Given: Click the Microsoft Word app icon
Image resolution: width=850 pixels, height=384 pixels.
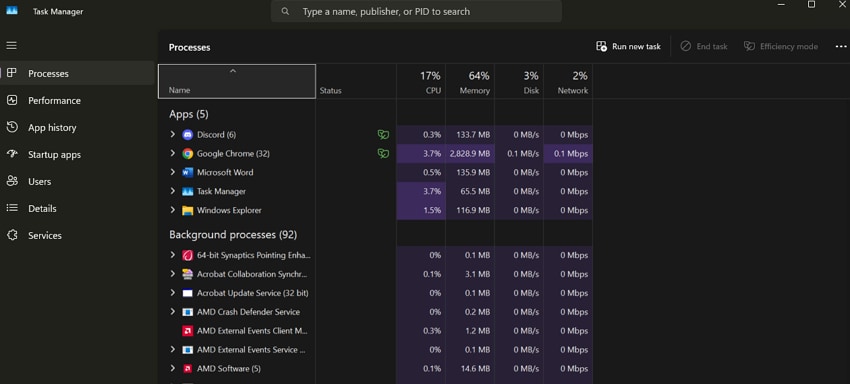Looking at the screenshot, I should [x=188, y=172].
